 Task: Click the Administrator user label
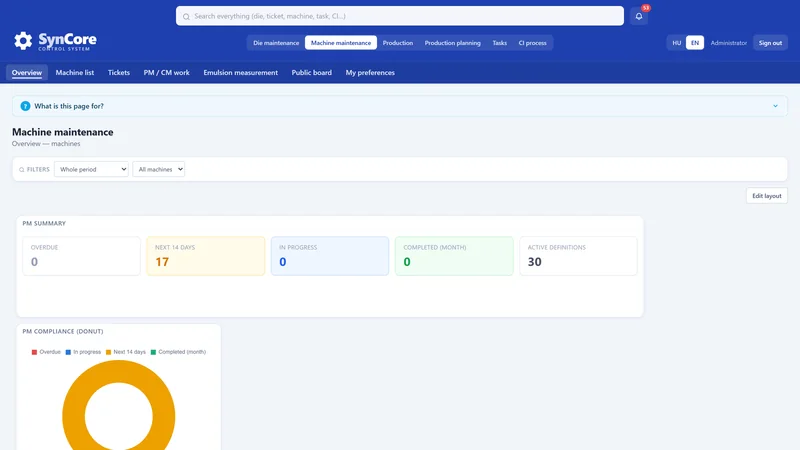(729, 43)
